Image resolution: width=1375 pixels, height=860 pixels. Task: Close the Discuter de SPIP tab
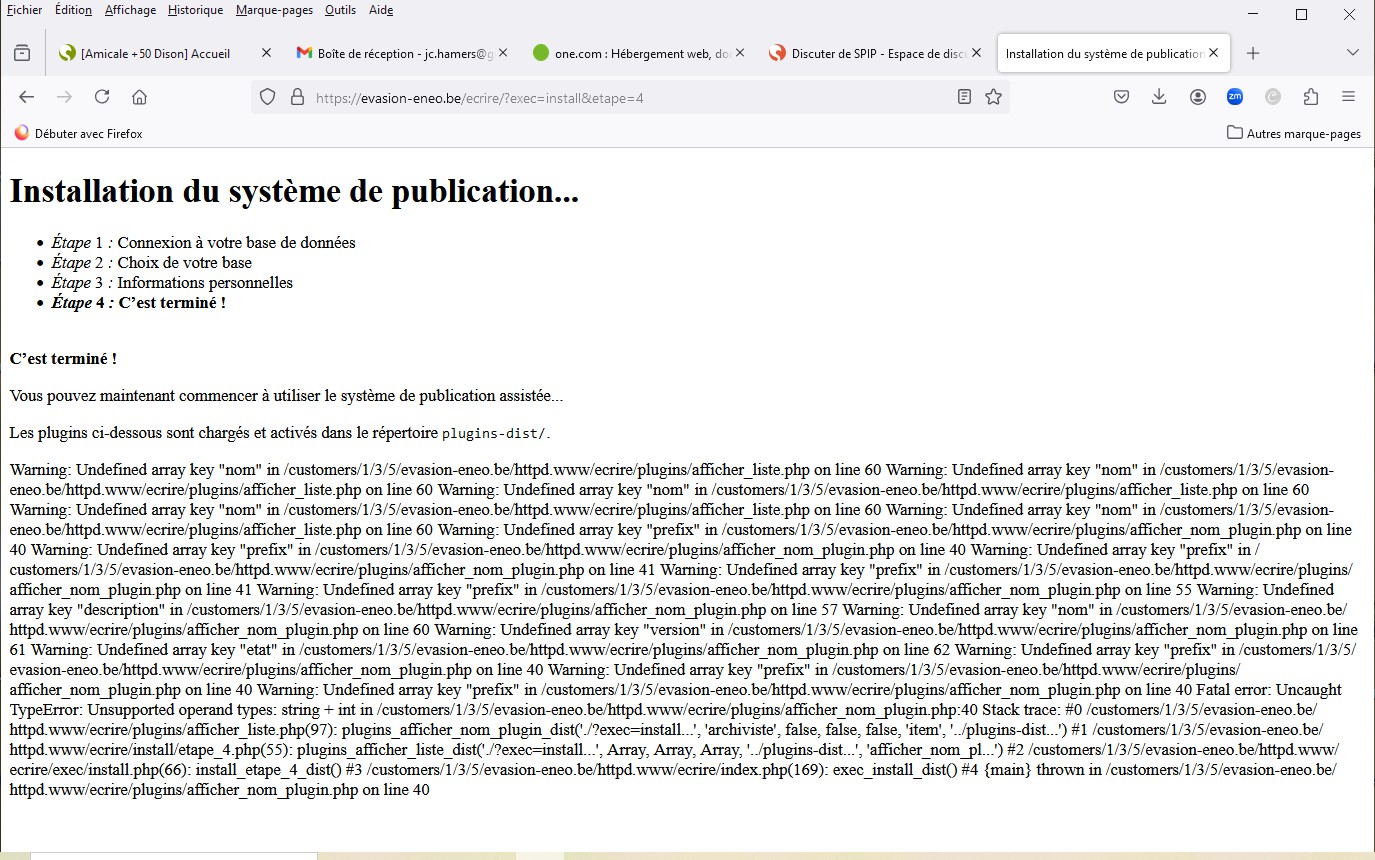click(977, 53)
